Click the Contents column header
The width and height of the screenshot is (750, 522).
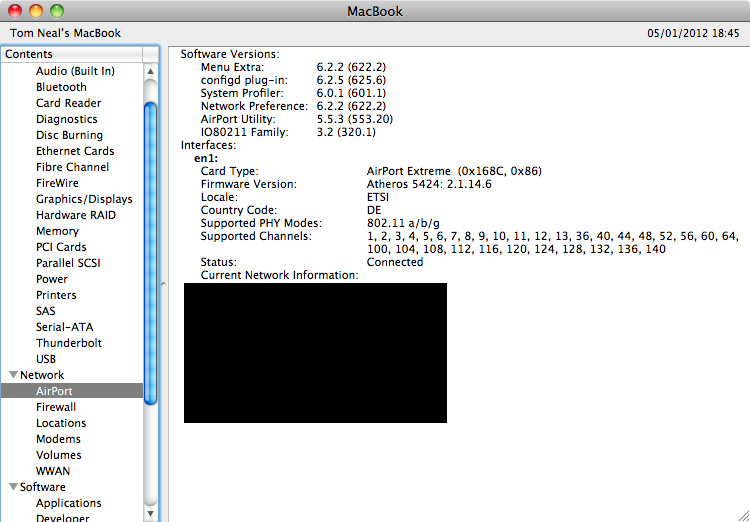(x=72, y=54)
